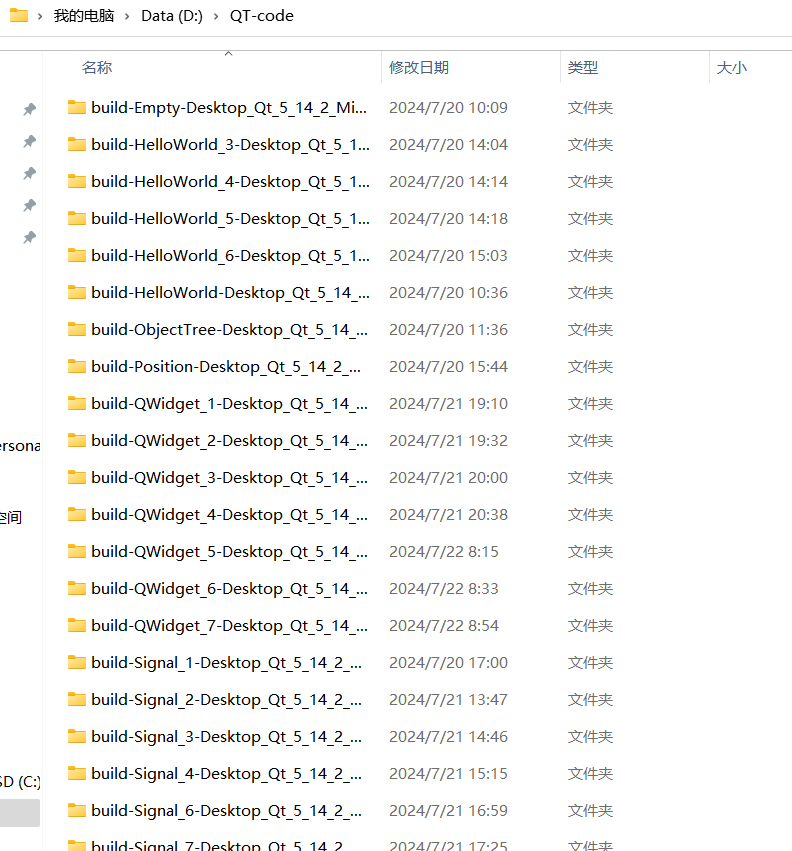Click folder icon of build-QWidget_5 row
The height and width of the screenshot is (851, 792).
coord(77,551)
